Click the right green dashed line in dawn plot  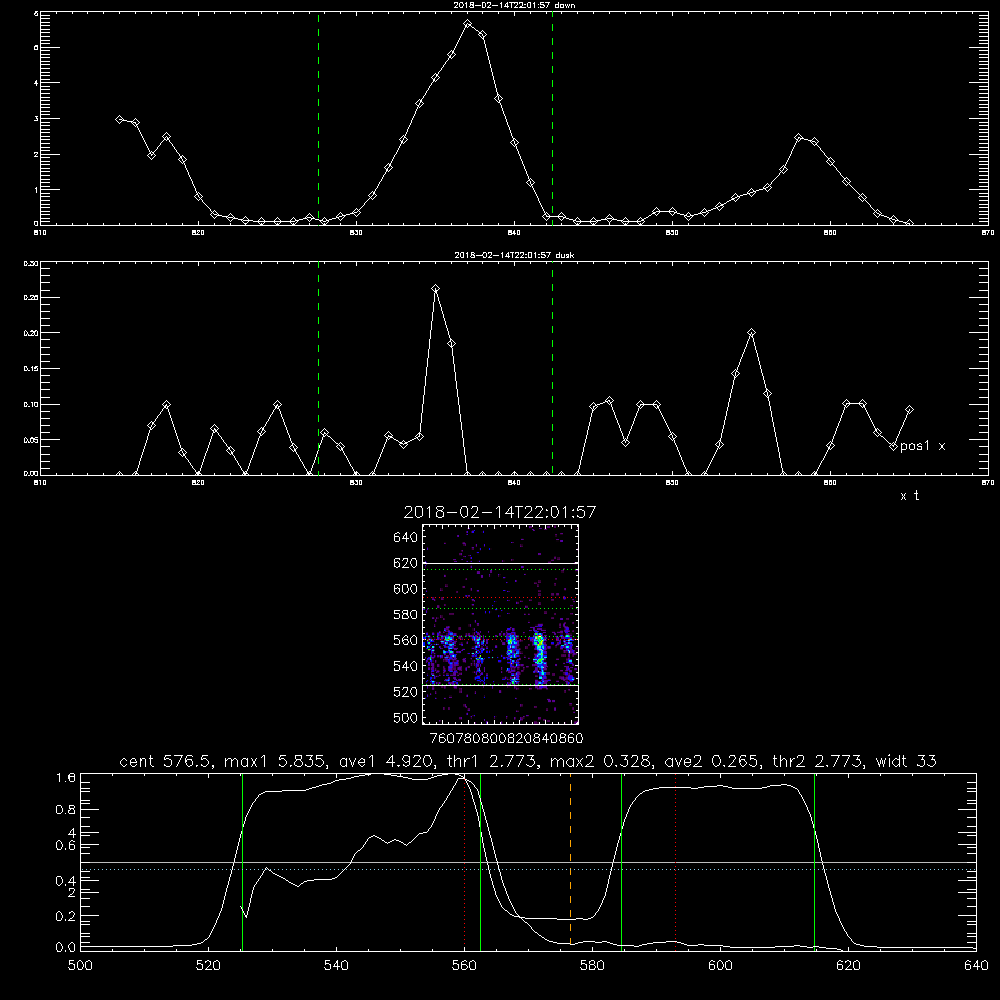(x=552, y=118)
